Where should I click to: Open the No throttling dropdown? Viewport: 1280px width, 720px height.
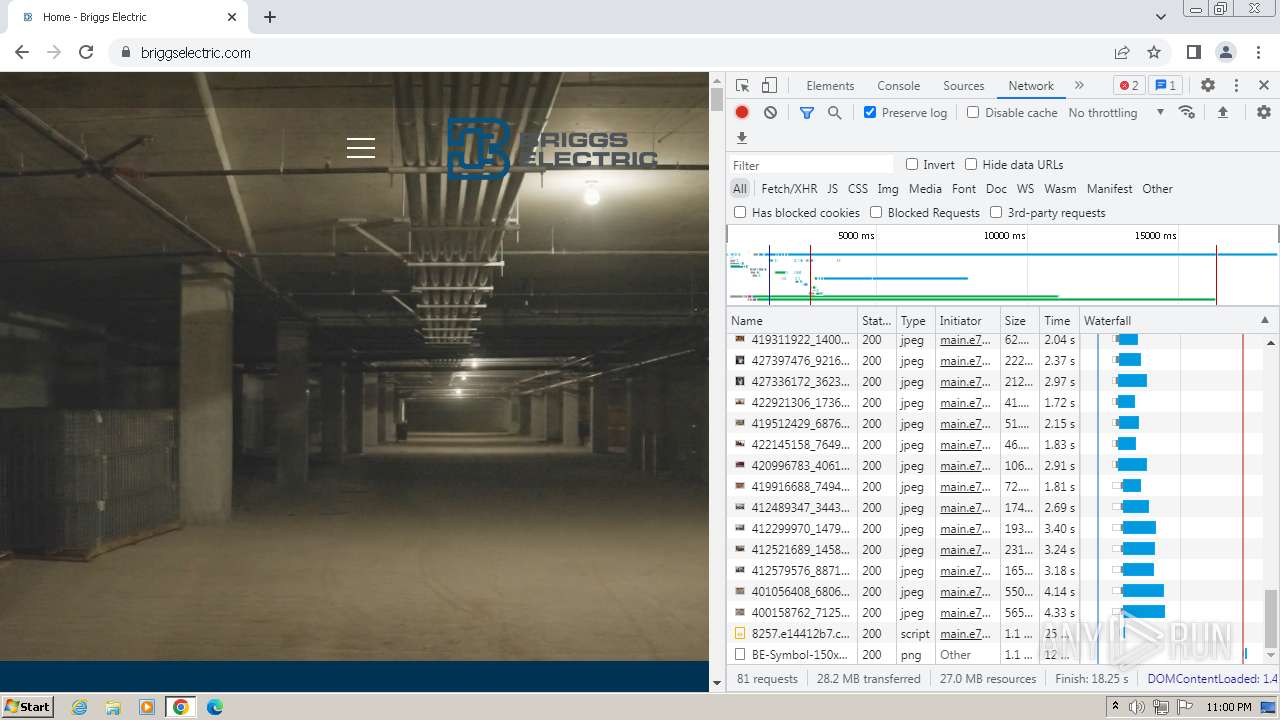[1116, 113]
